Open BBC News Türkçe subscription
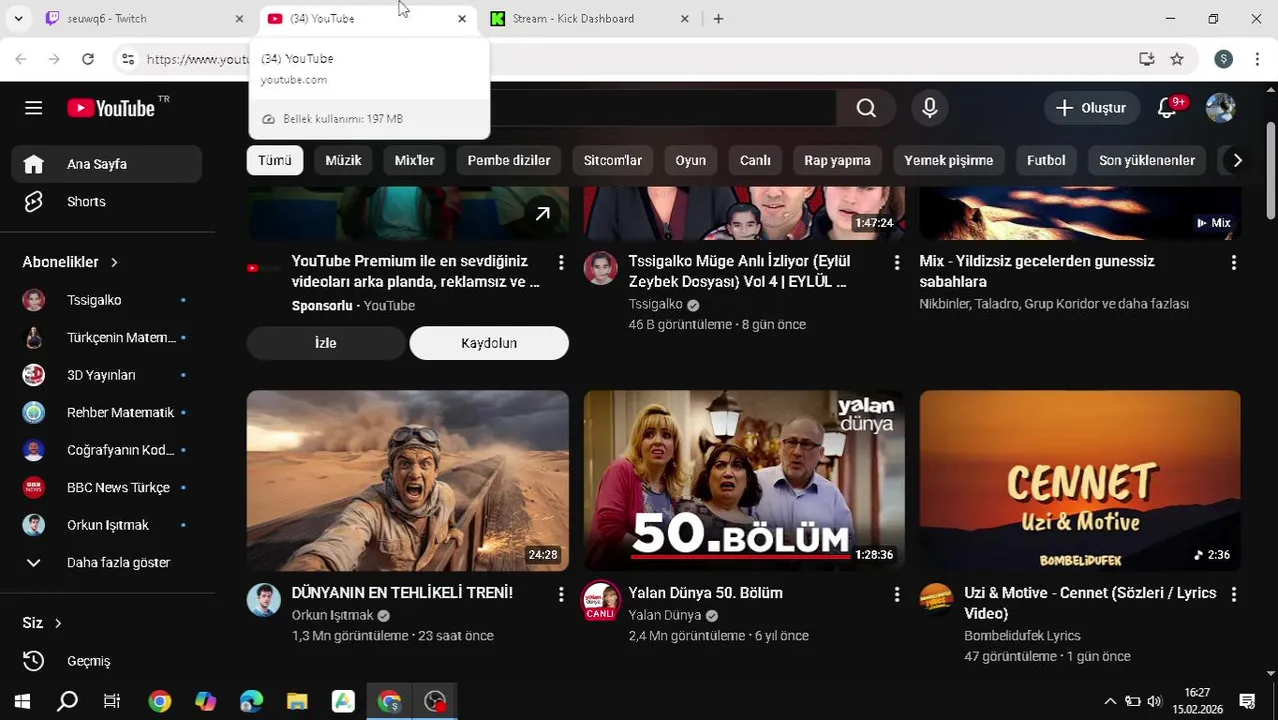 [107, 488]
